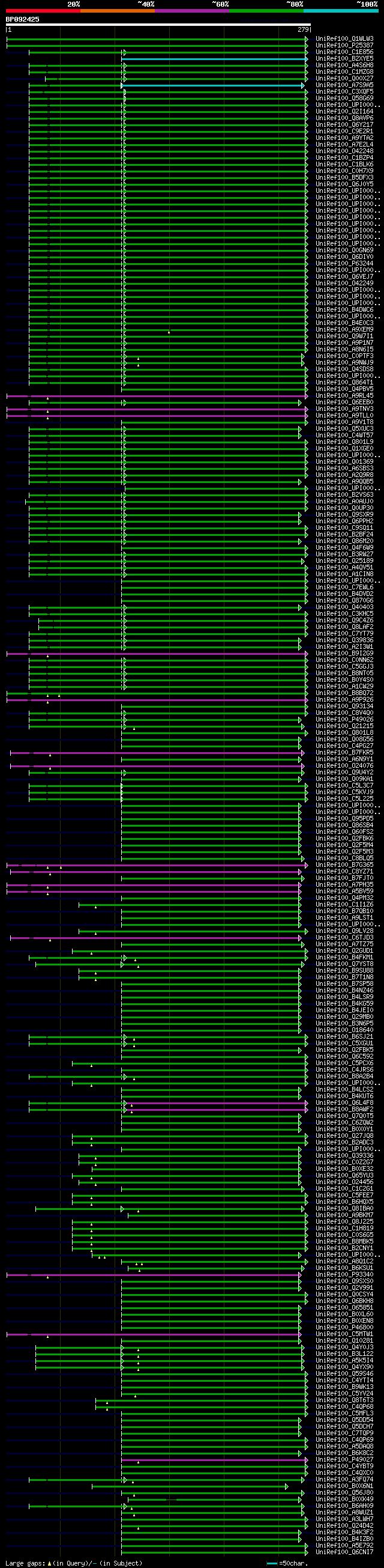The height and width of the screenshot is (1568, 384).
Task: Select hit label UniRef100_Q0GN69
Action: pyautogui.click(x=344, y=250)
